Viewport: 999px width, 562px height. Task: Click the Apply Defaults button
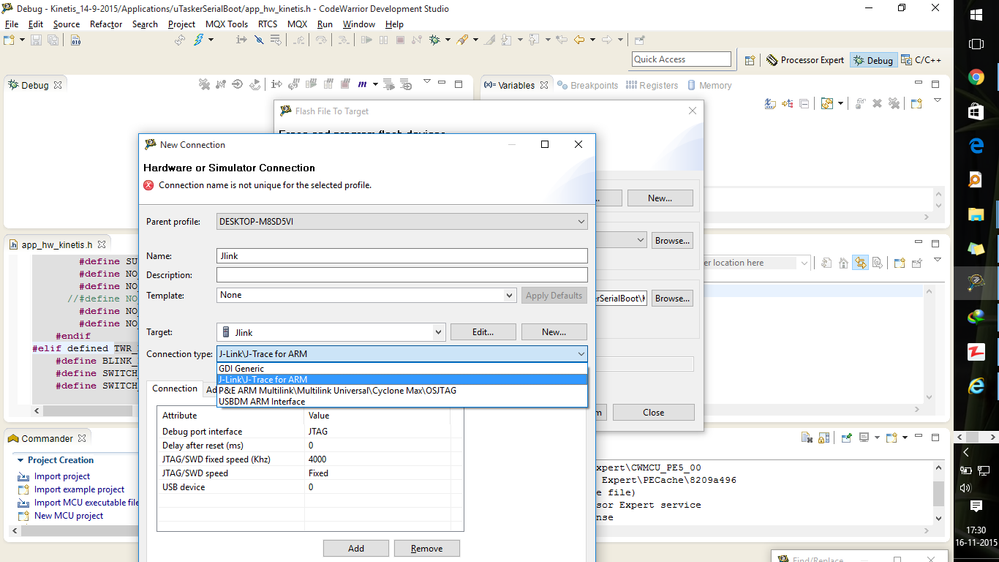554,296
